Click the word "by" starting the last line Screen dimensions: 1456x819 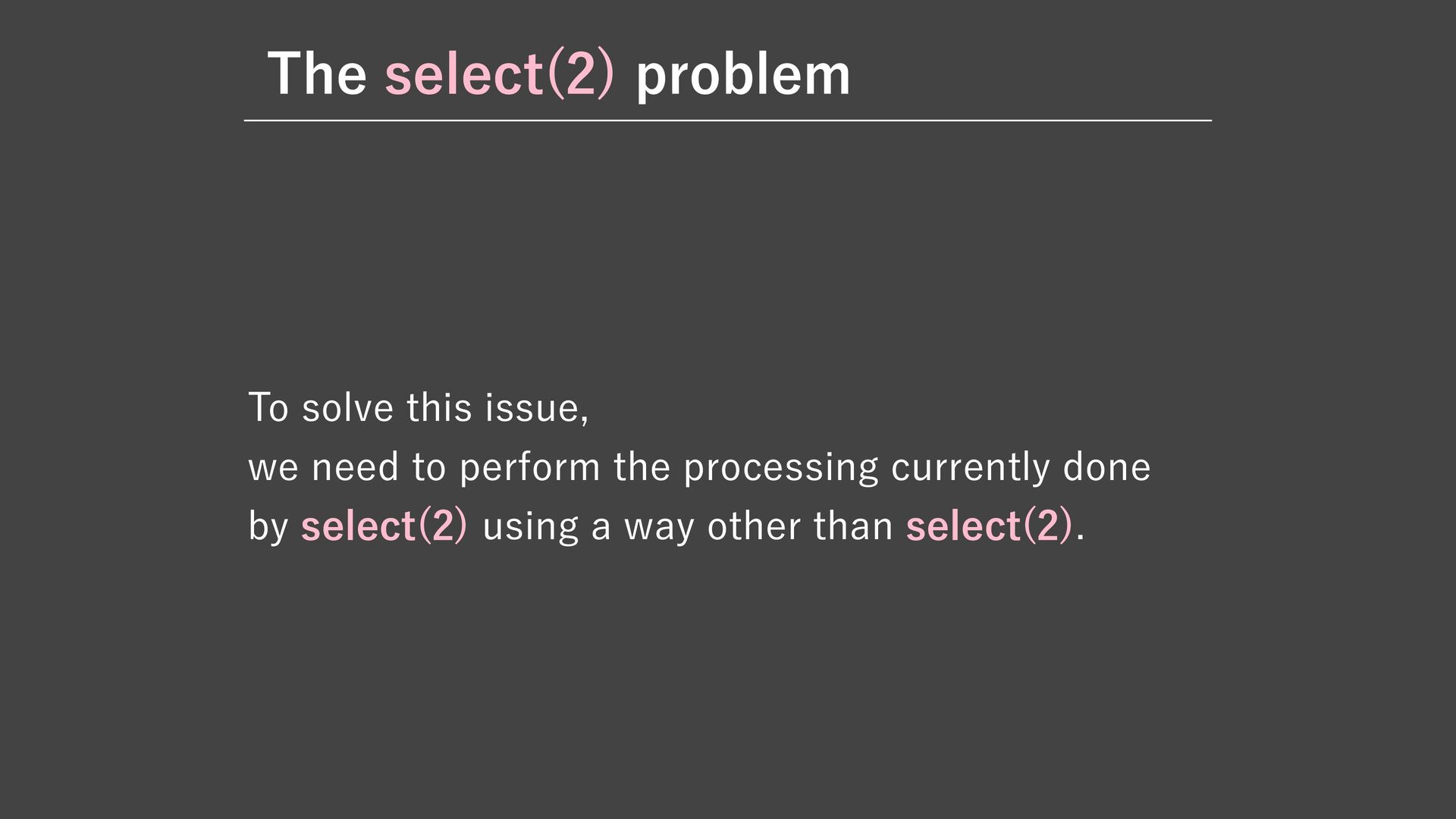click(x=268, y=526)
